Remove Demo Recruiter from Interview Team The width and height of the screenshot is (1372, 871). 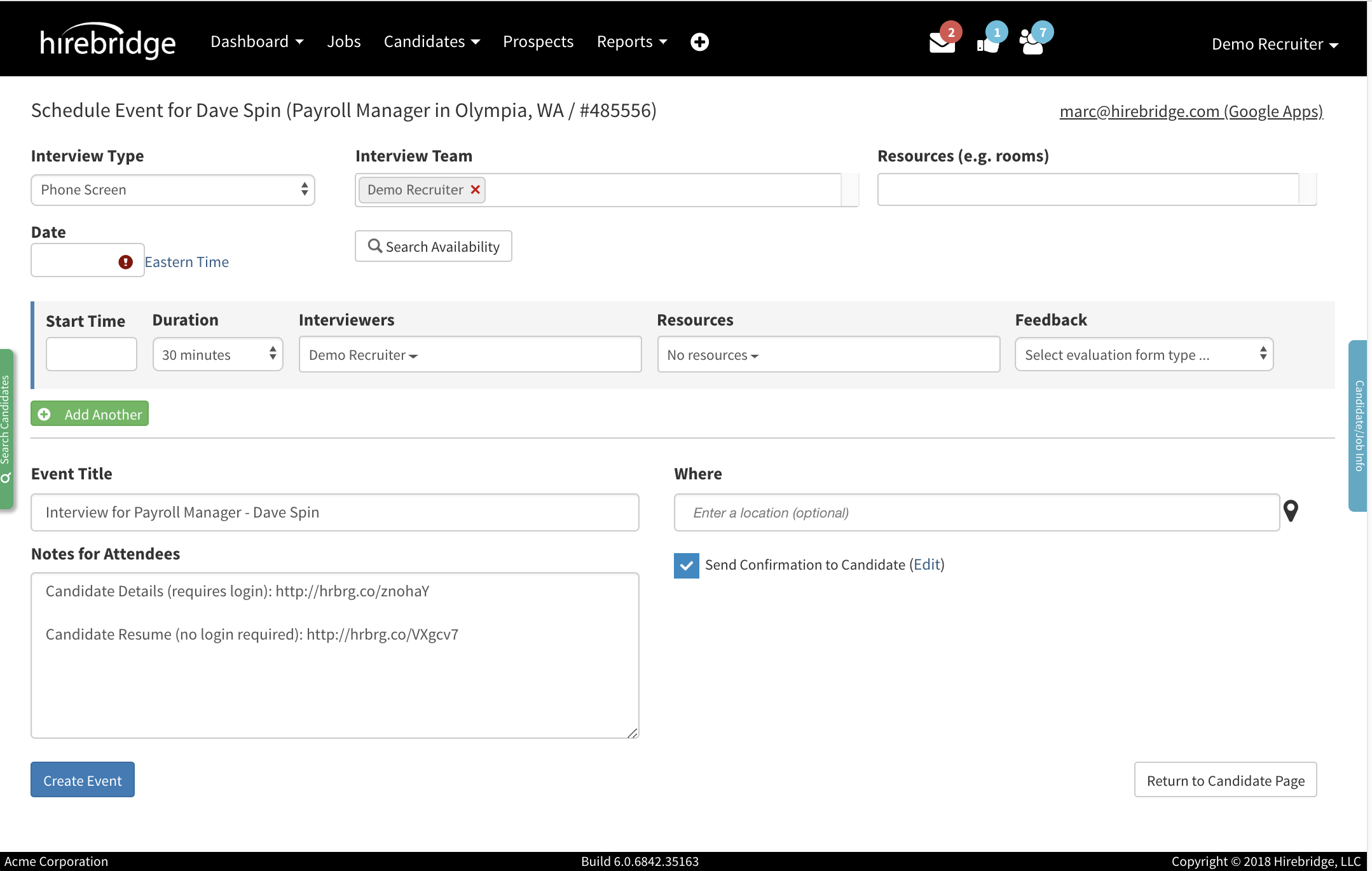coord(475,189)
